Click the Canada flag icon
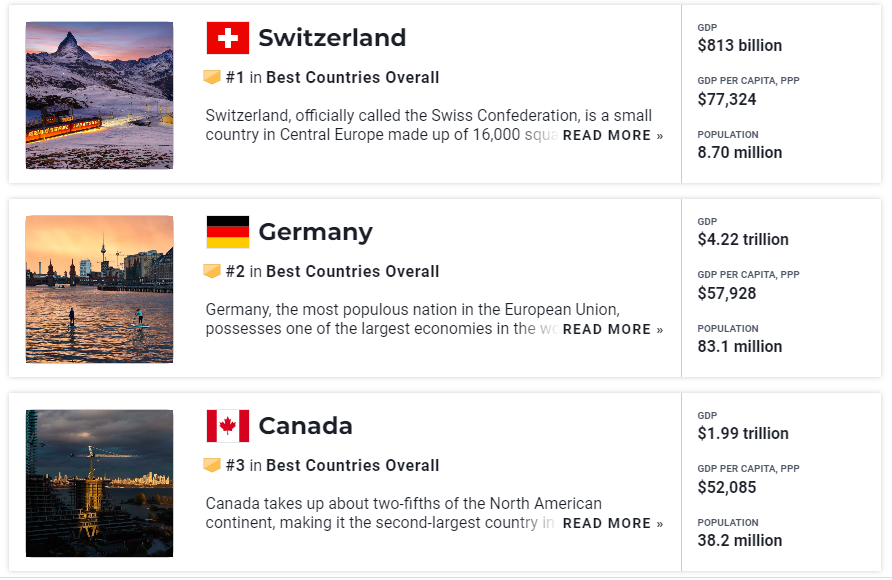Image resolution: width=892 pixels, height=580 pixels. pyautogui.click(x=228, y=426)
